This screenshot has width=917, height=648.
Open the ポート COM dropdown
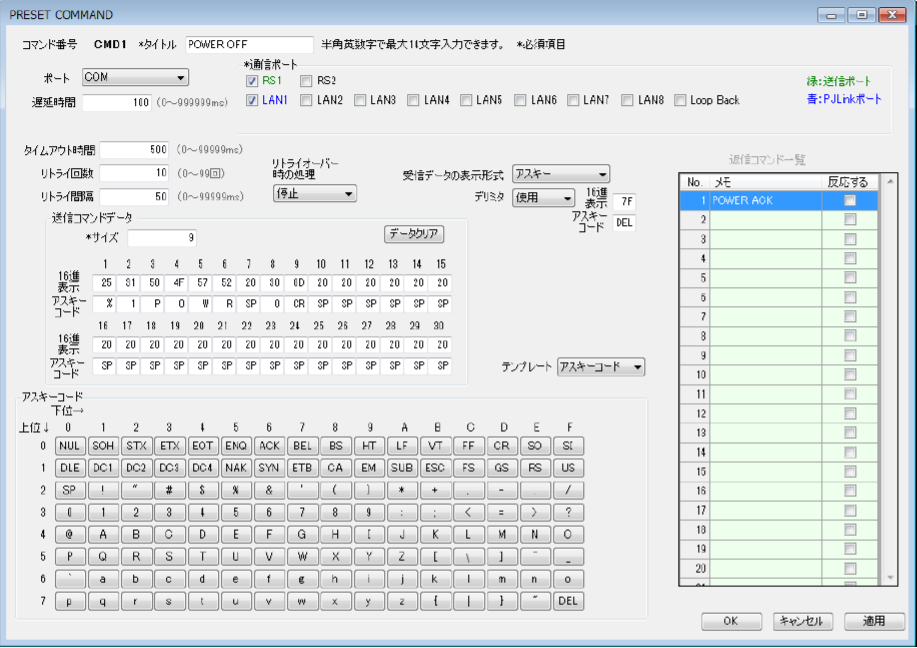tap(135, 78)
